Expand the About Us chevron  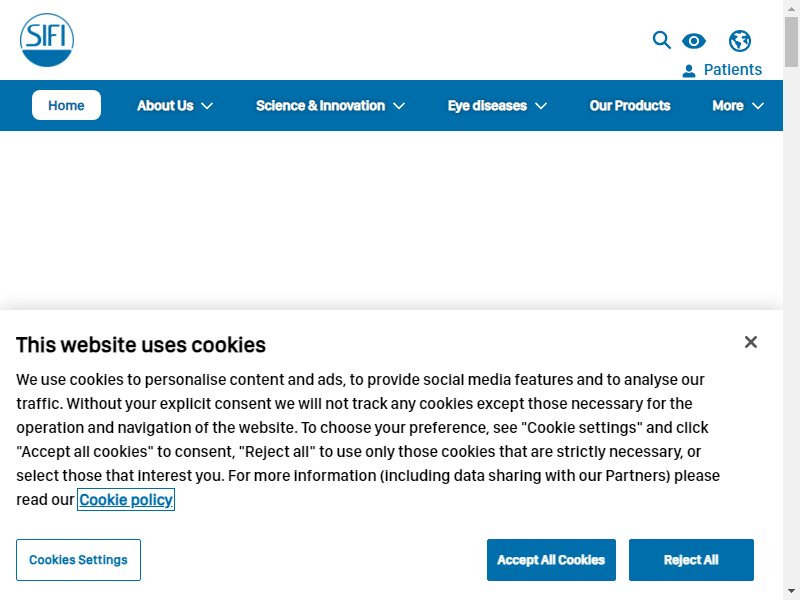(x=207, y=106)
